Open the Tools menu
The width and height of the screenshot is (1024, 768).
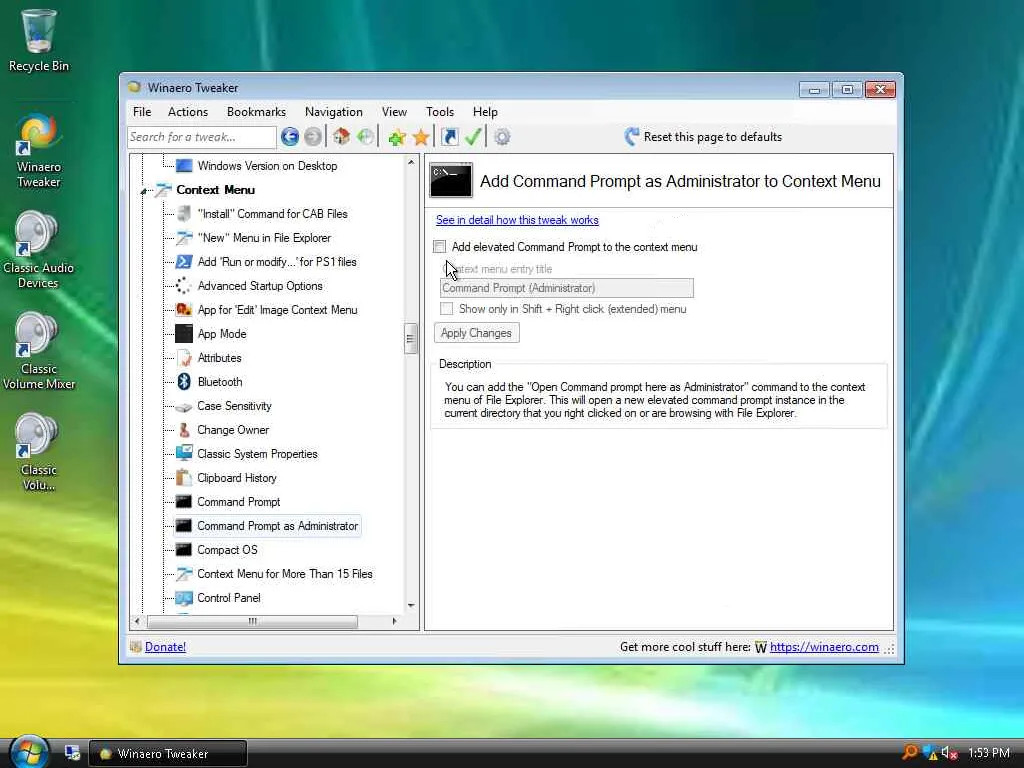click(x=440, y=112)
